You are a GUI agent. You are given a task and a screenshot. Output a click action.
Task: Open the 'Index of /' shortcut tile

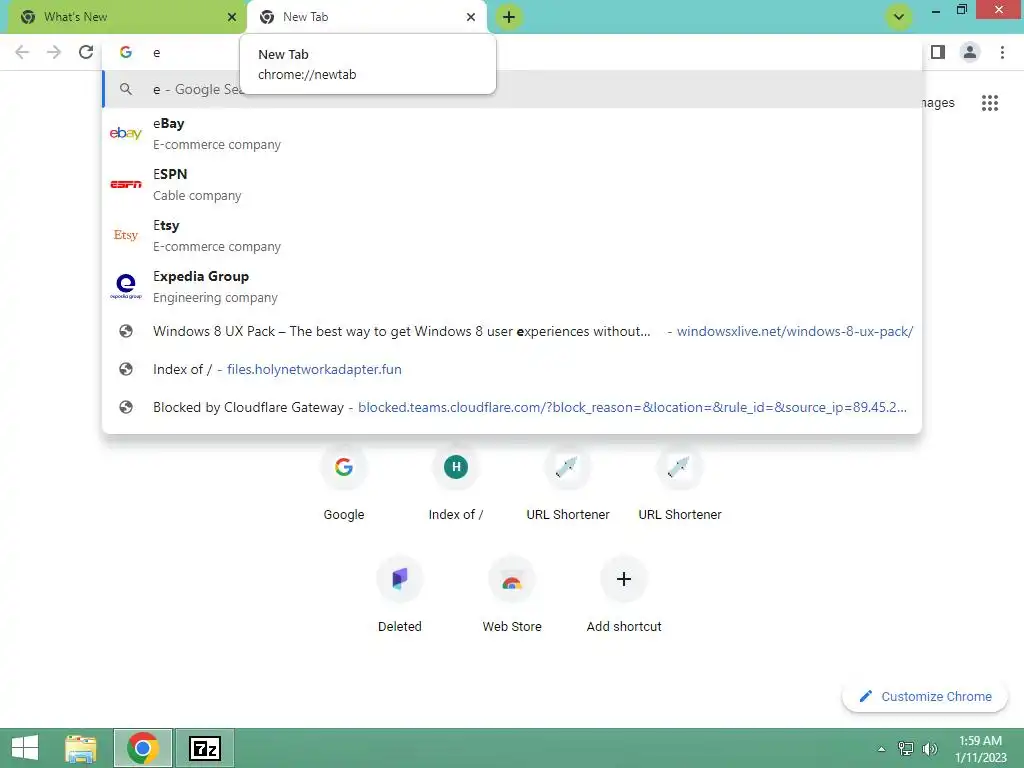[456, 483]
